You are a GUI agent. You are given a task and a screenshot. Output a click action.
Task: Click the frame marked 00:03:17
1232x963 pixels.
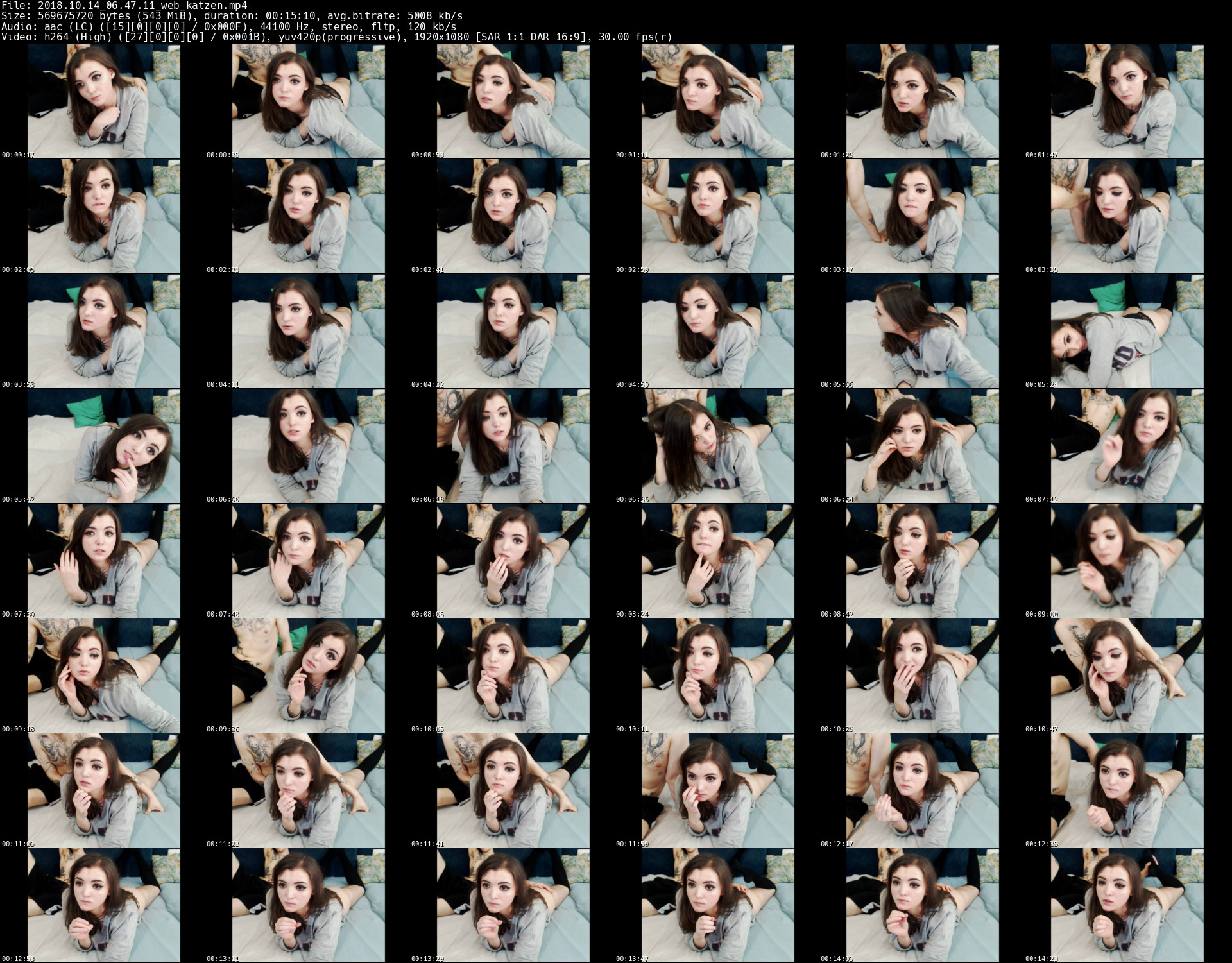[x=922, y=216]
